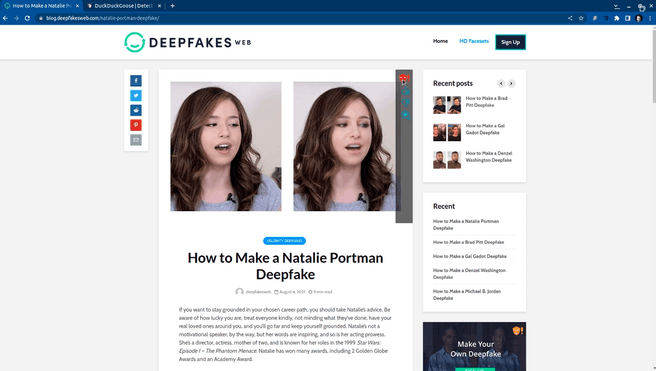The image size is (656, 371).
Task: Bookmark page with the star icon
Action: (x=581, y=18)
